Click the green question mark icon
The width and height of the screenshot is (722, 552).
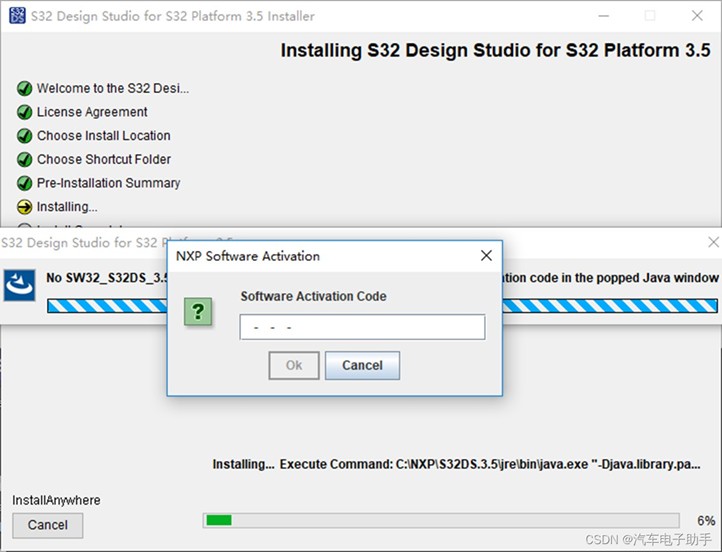pyautogui.click(x=198, y=311)
